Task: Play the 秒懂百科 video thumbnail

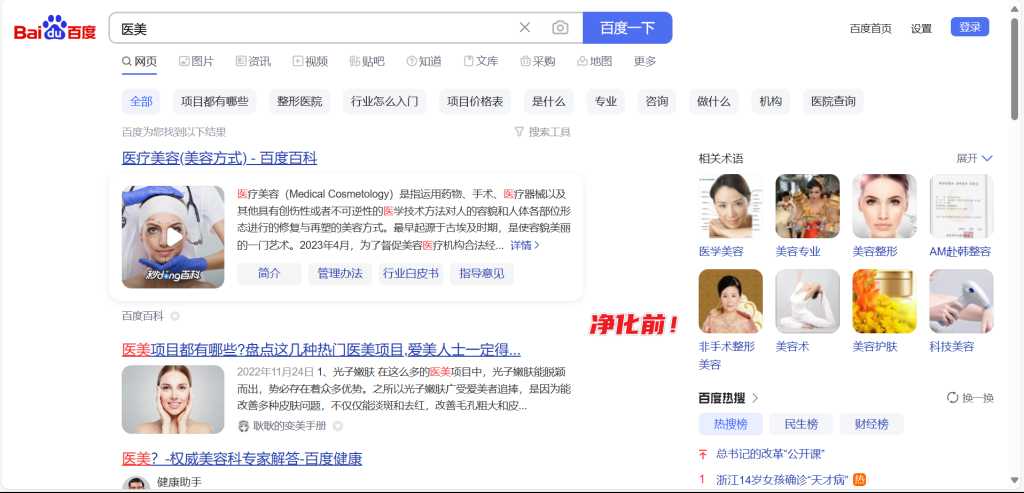Action: click(173, 237)
